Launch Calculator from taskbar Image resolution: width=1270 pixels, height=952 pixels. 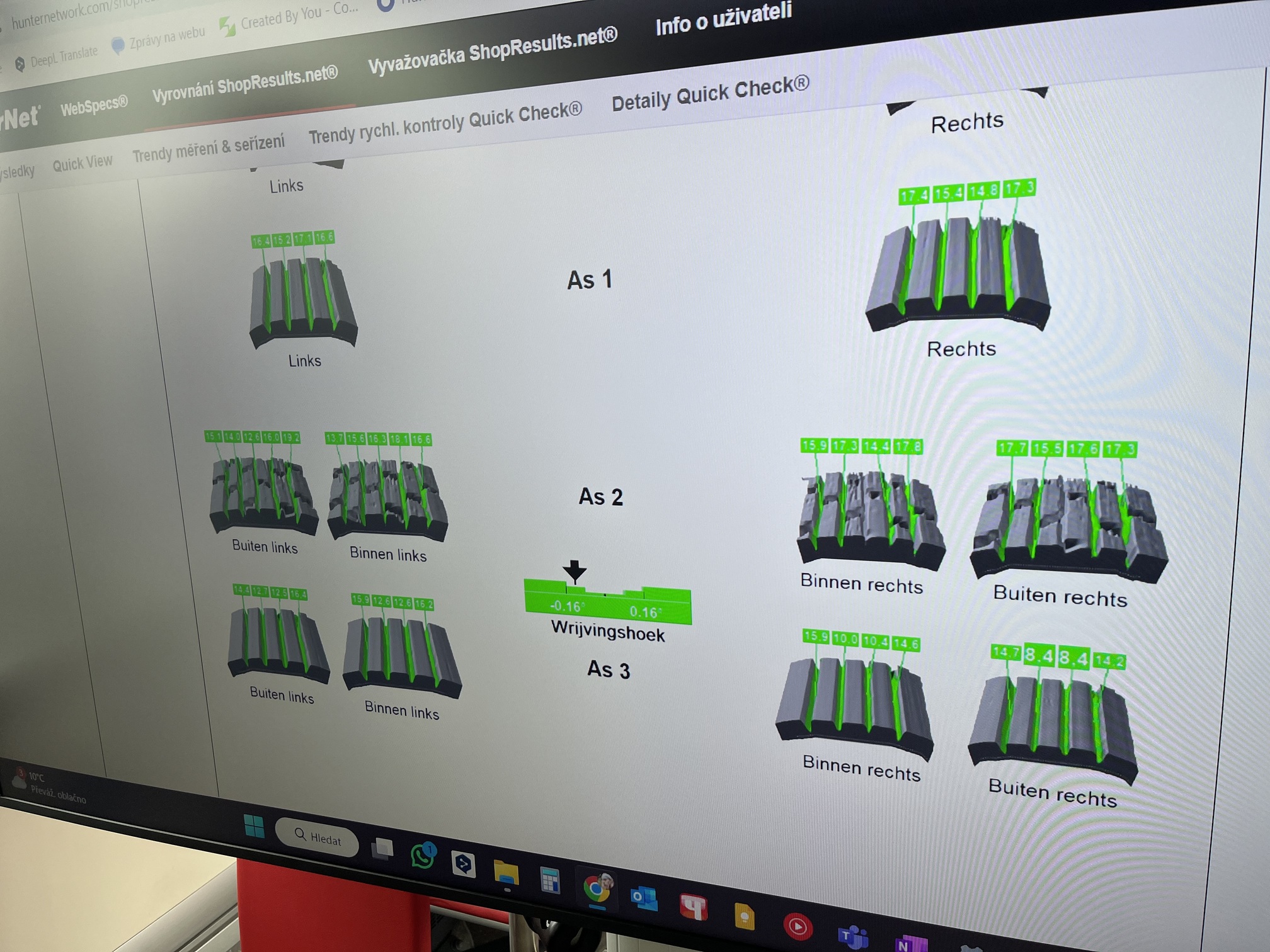(x=550, y=880)
